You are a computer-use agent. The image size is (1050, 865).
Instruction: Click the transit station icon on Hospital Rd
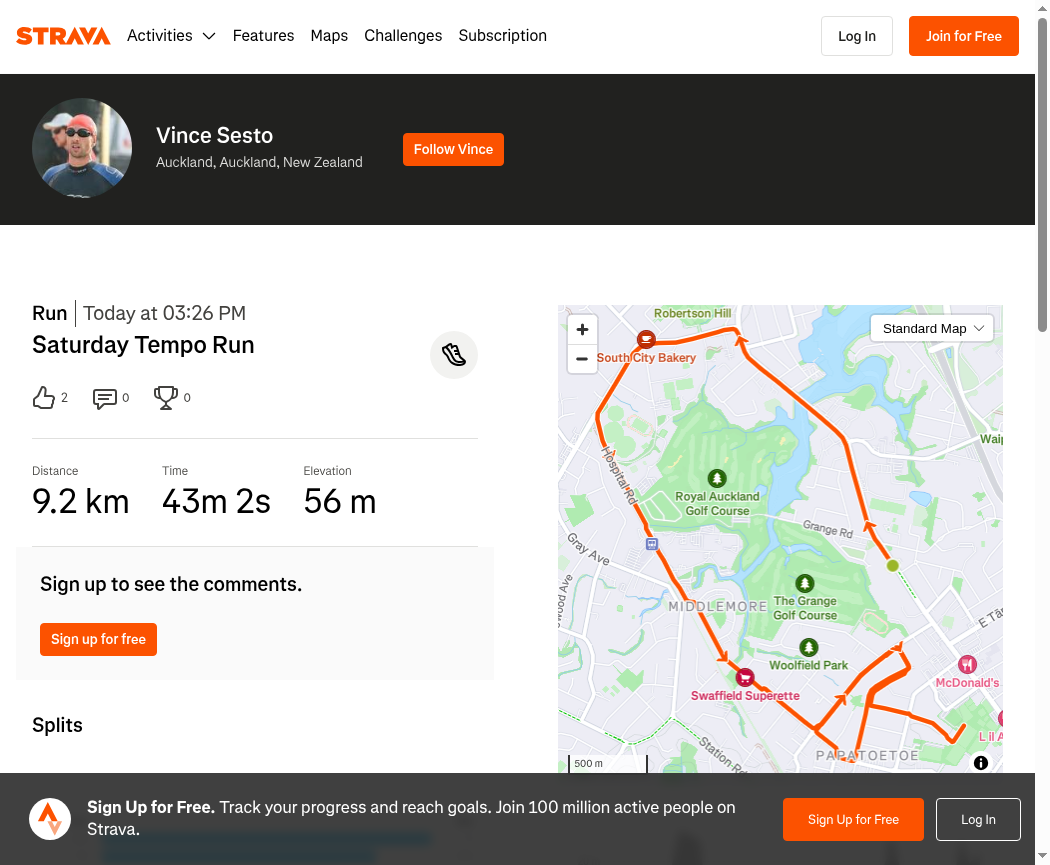click(x=652, y=544)
